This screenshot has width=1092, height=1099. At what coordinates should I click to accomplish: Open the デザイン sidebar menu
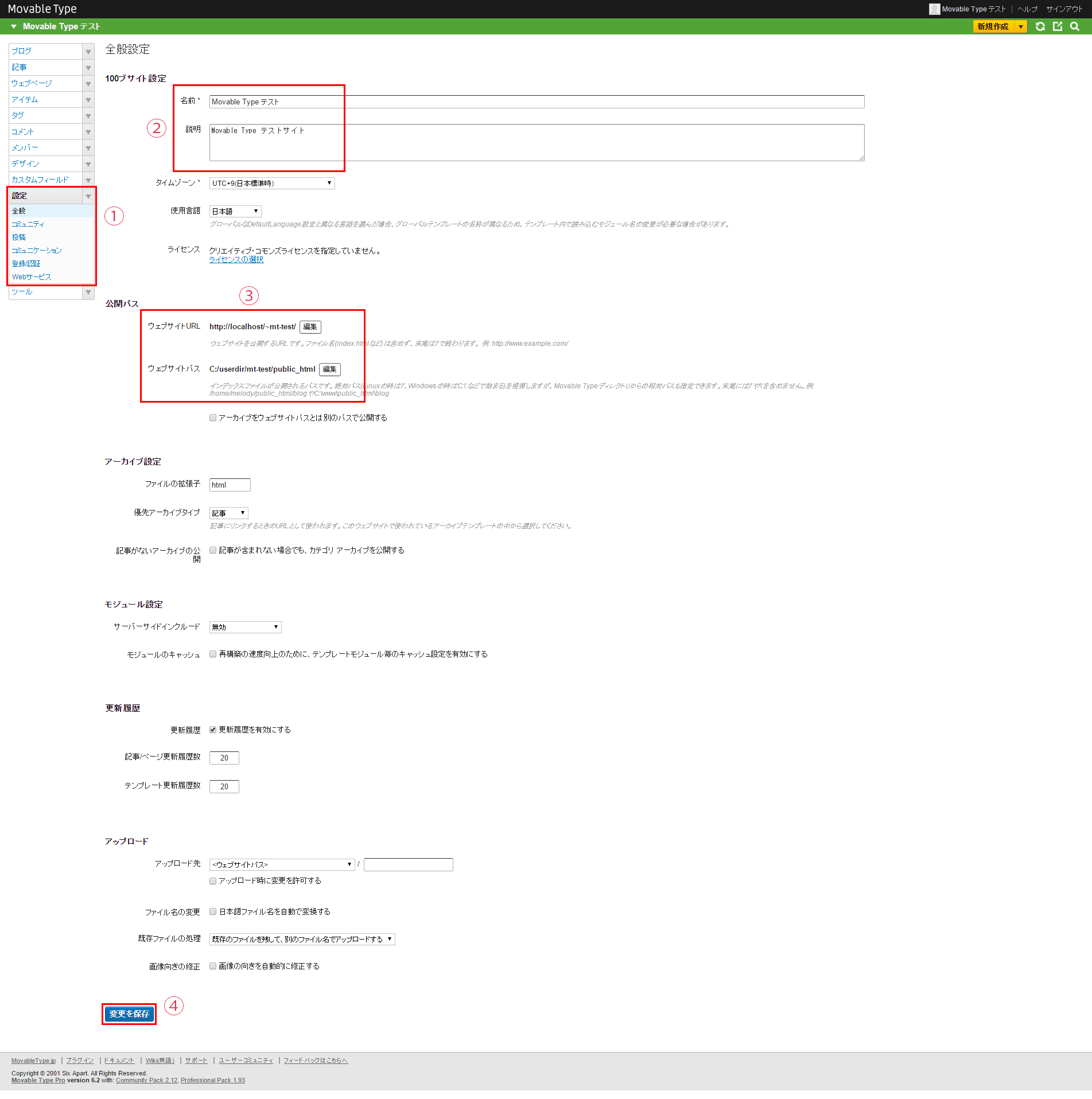point(45,163)
